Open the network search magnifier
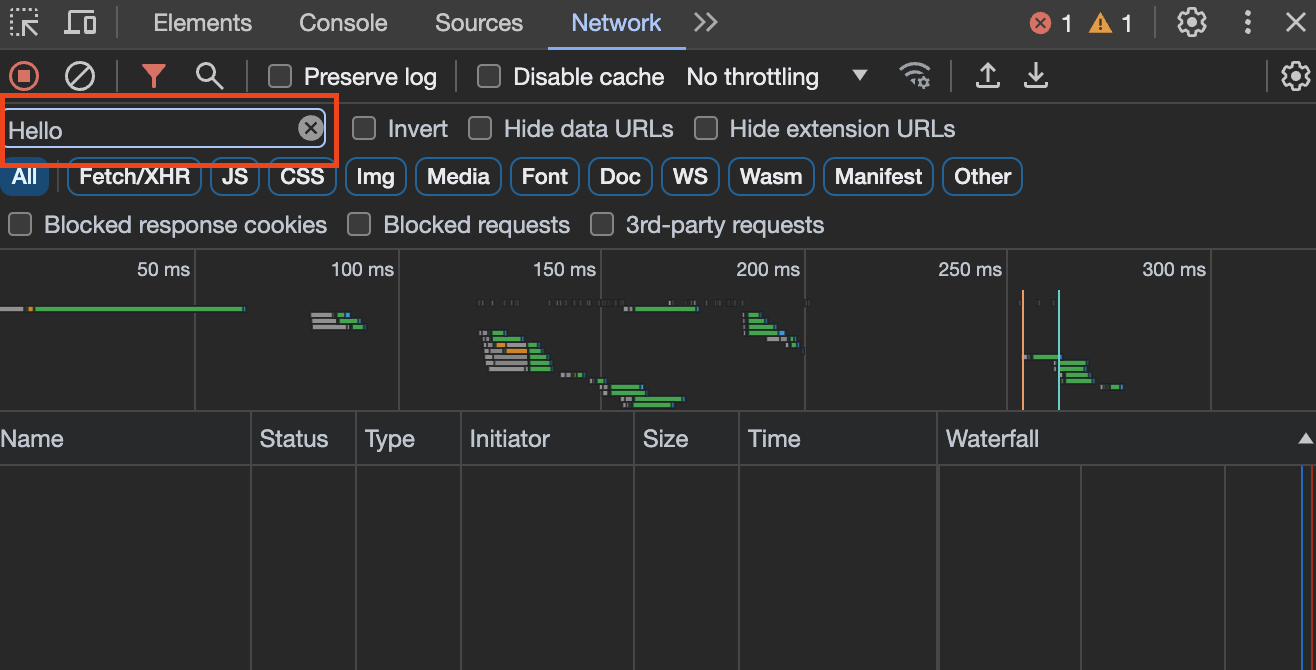 coord(208,76)
